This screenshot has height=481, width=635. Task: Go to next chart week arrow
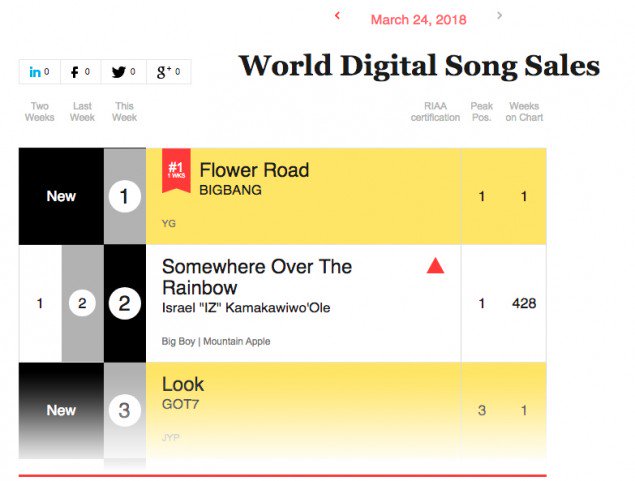[499, 16]
